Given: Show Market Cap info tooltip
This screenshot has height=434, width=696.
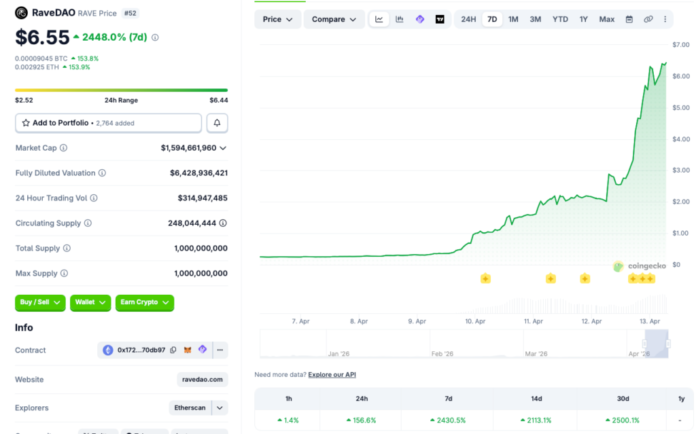Looking at the screenshot, I should [63, 148].
